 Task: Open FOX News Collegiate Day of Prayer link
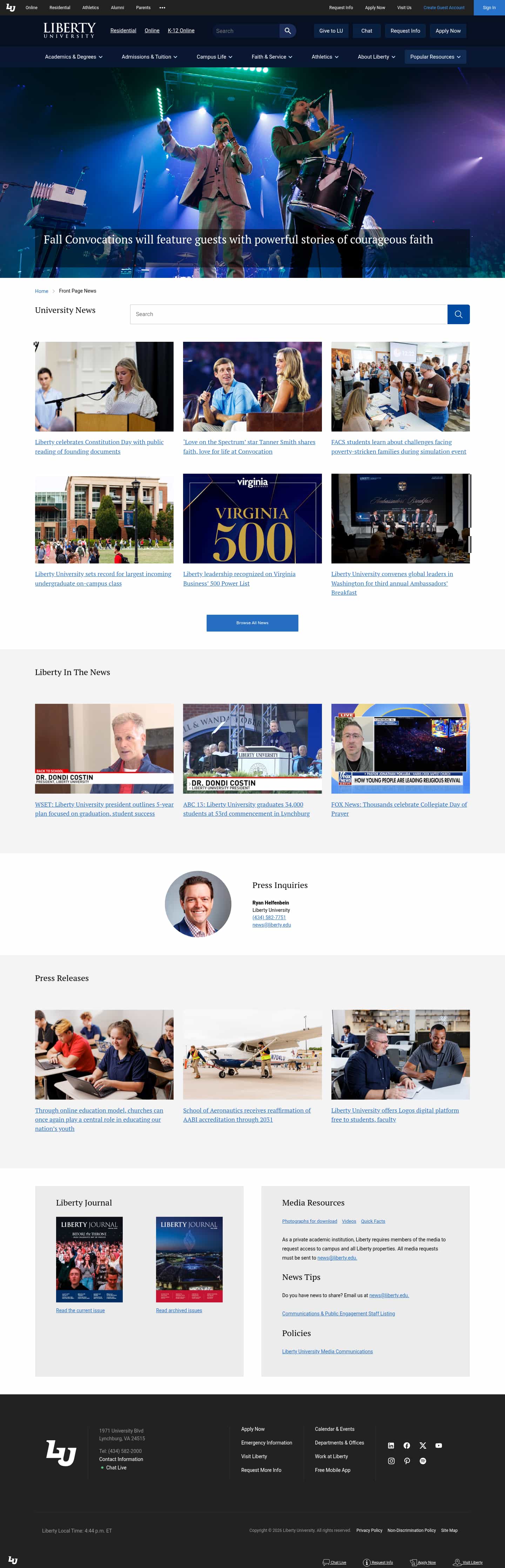point(399,809)
